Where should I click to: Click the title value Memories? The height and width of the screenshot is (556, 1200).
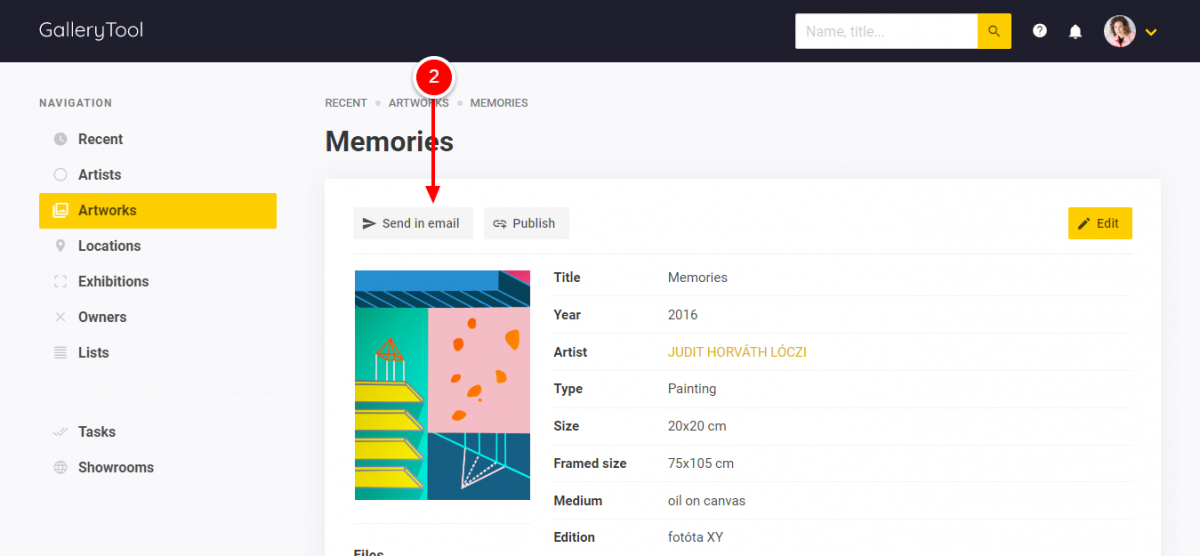click(698, 277)
